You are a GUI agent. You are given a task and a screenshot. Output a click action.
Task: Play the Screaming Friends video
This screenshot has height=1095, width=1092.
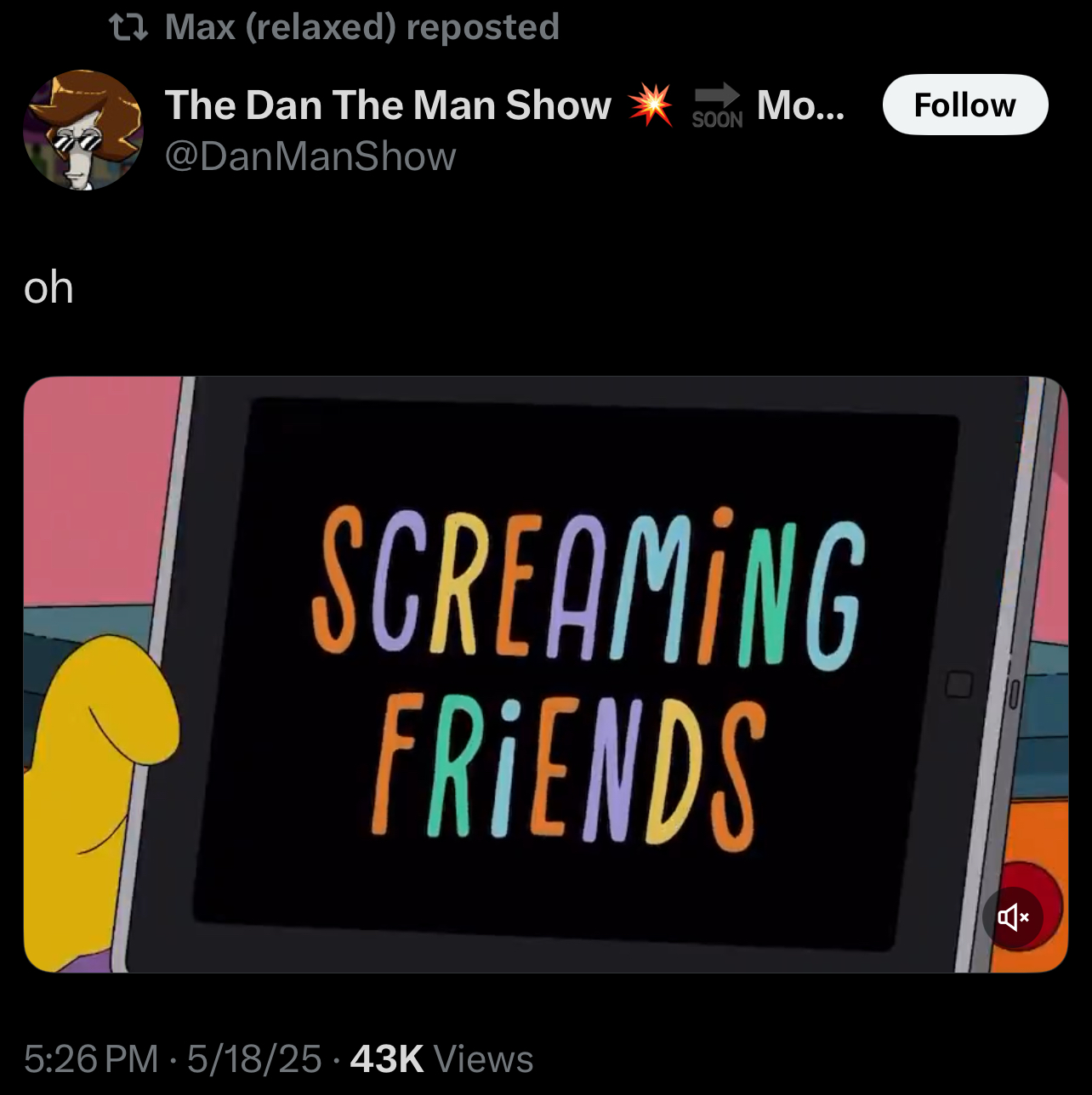click(546, 674)
